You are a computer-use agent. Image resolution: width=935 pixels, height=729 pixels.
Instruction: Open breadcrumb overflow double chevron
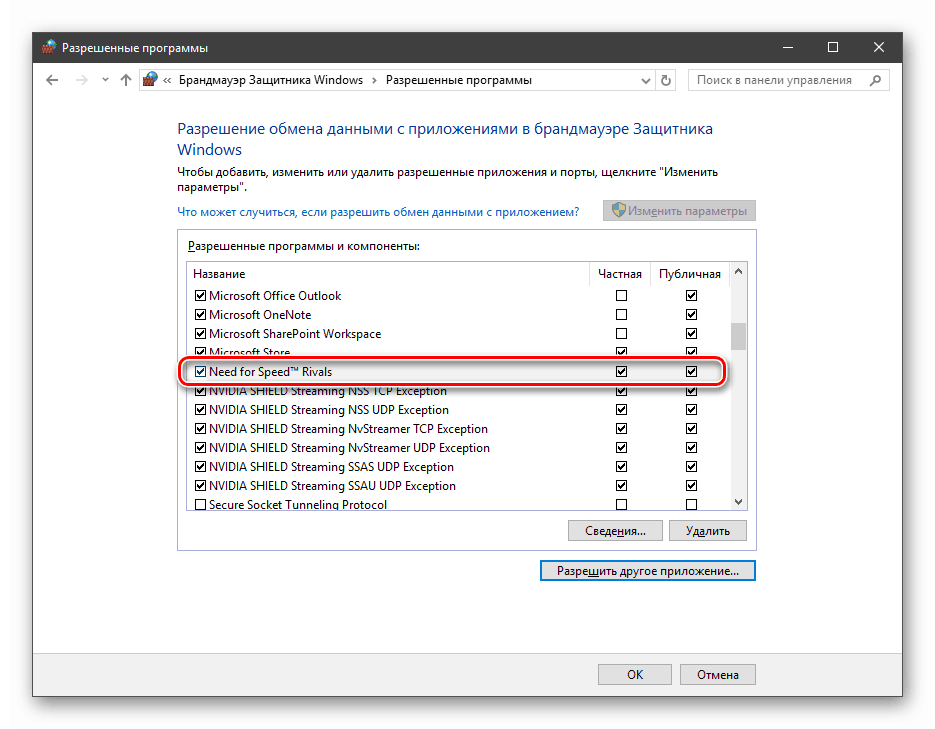click(x=168, y=80)
